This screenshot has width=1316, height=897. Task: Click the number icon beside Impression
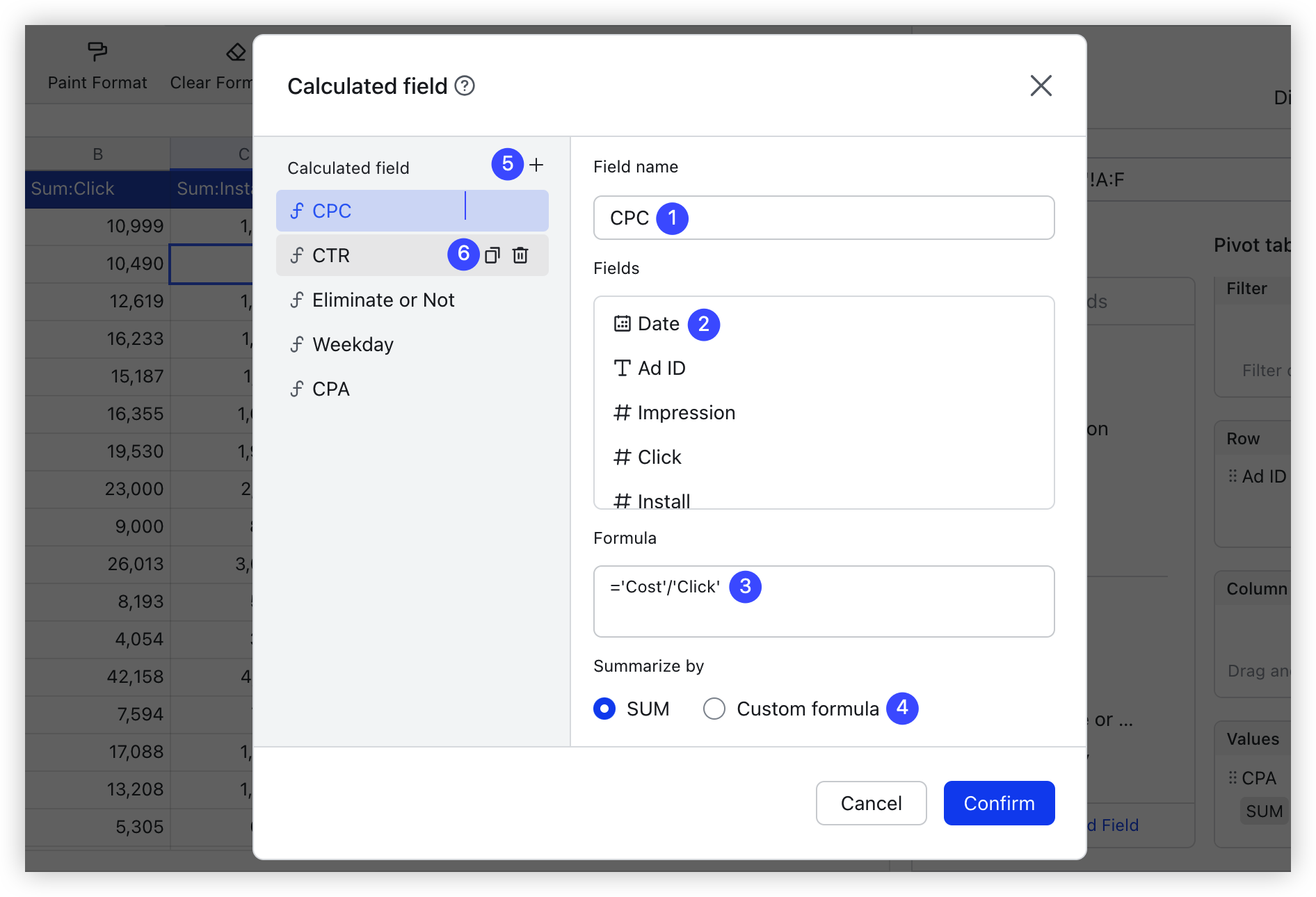621,412
